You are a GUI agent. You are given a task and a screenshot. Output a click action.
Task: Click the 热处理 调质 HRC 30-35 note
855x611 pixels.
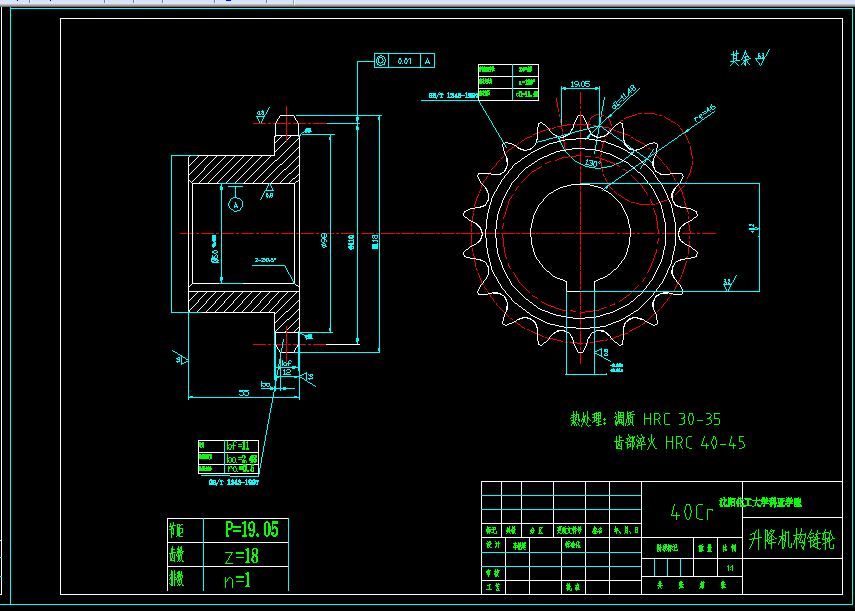click(x=646, y=419)
